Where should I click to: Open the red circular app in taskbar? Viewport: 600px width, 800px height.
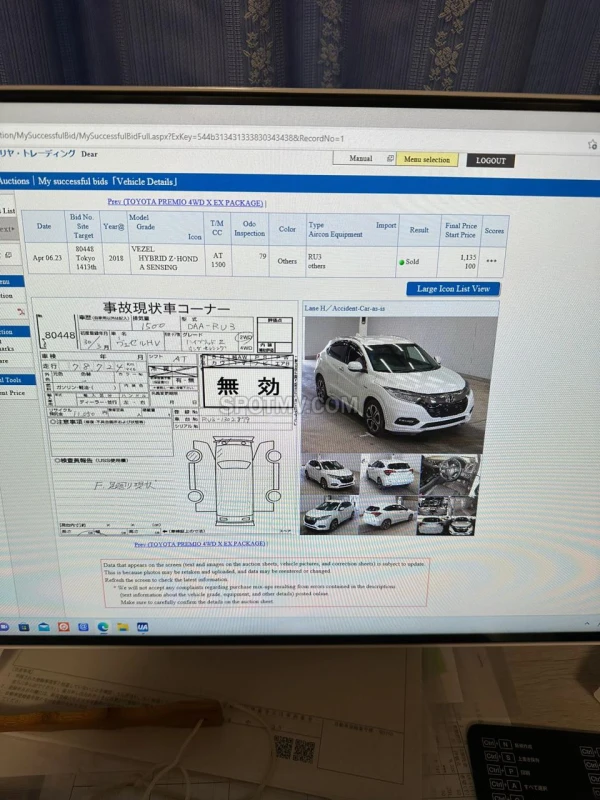[63, 627]
